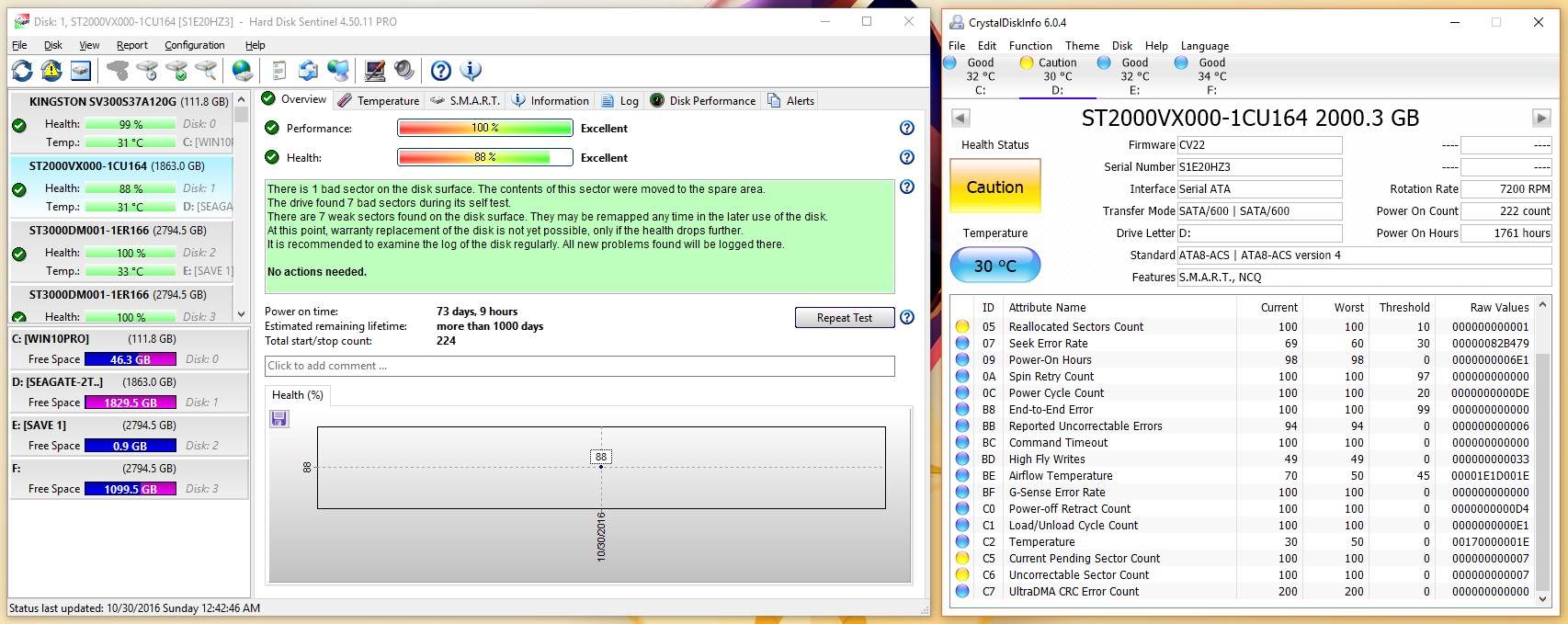Image resolution: width=1568 pixels, height=624 pixels.
Task: Select the Health (%) graph tab
Action: pos(298,395)
